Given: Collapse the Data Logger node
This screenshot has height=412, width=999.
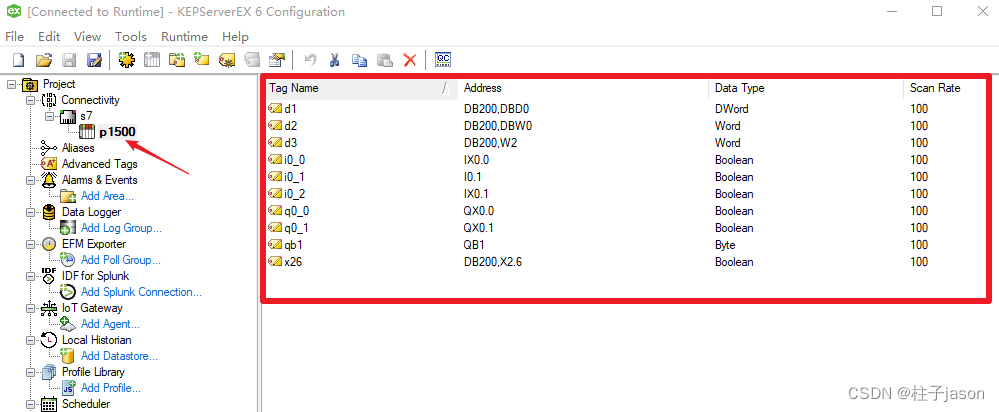Looking at the screenshot, I should [31, 212].
